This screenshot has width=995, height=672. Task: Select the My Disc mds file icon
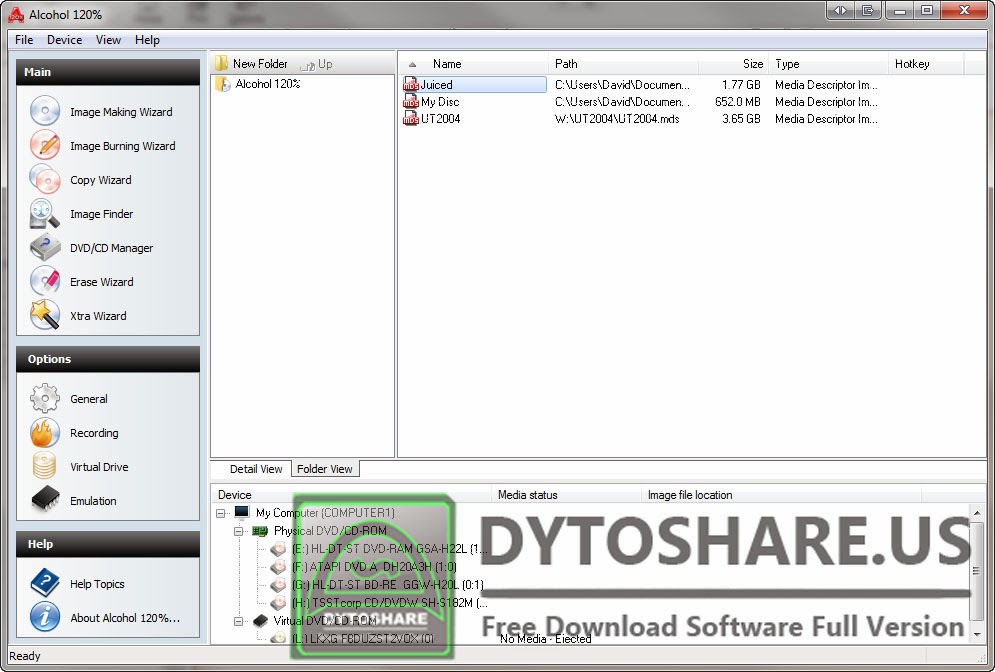coord(411,102)
